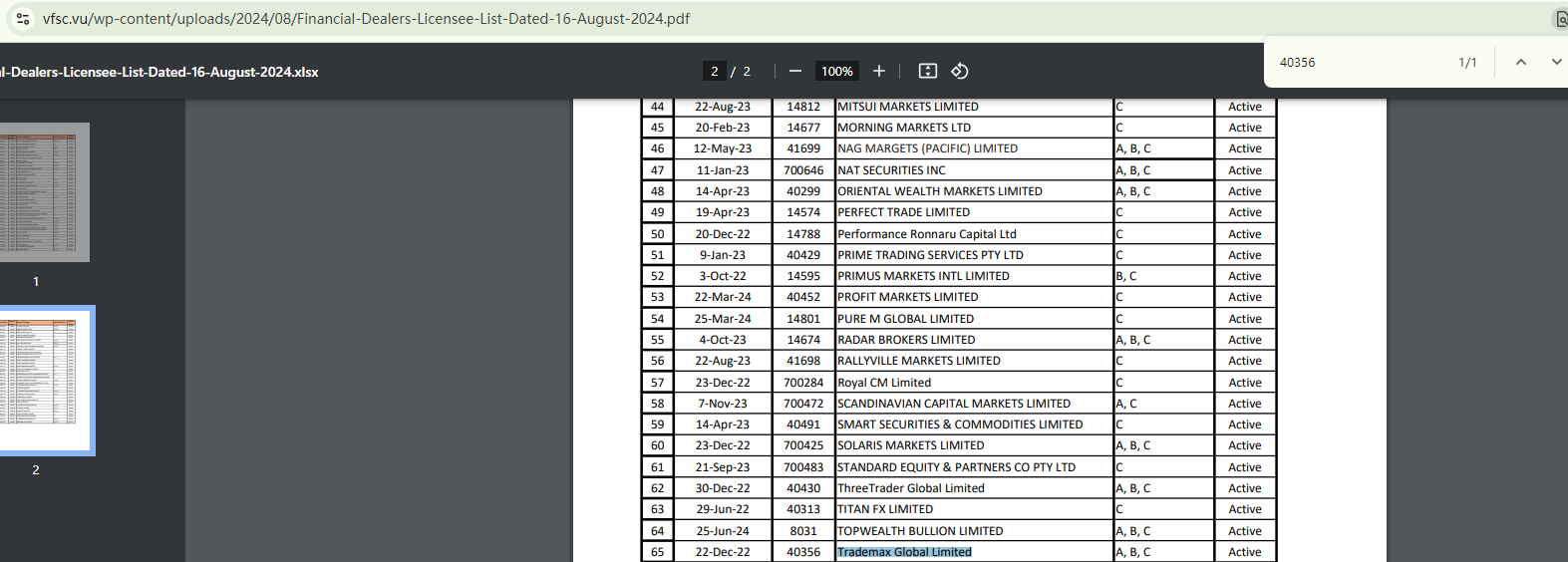Screen dimensions: 1568x562
Task: Click SCANDINAVIAN CAPITAL MARKETS LIMITED cell
Action: [x=973, y=404]
